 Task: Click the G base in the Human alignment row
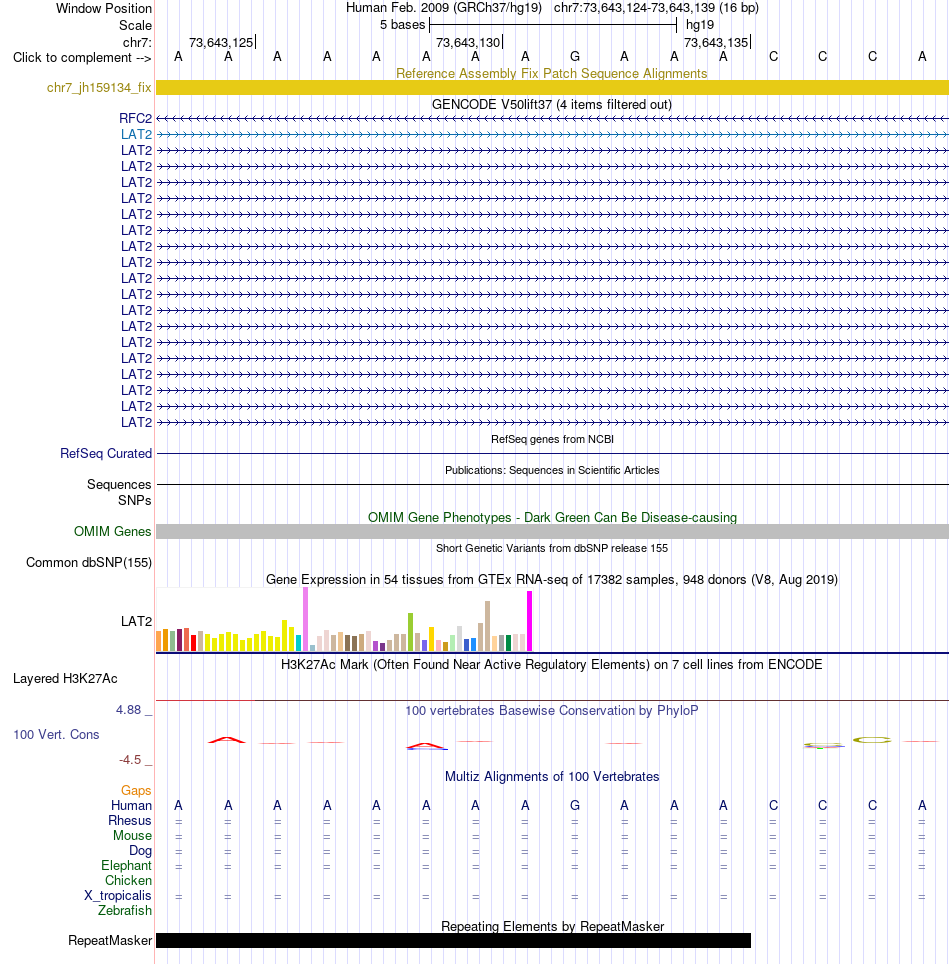[574, 805]
